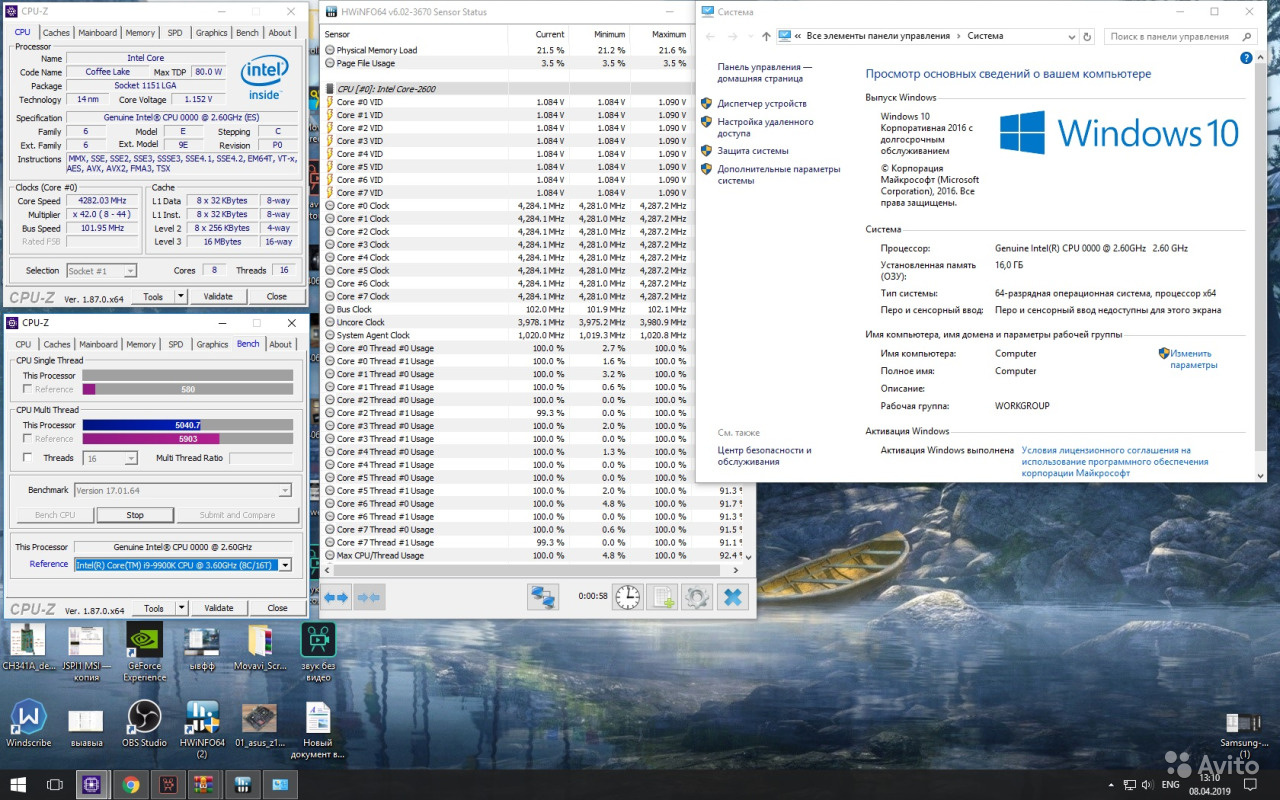Click the collapse columns arrows in HWiNFO
1280x800 pixels.
pos(369,597)
